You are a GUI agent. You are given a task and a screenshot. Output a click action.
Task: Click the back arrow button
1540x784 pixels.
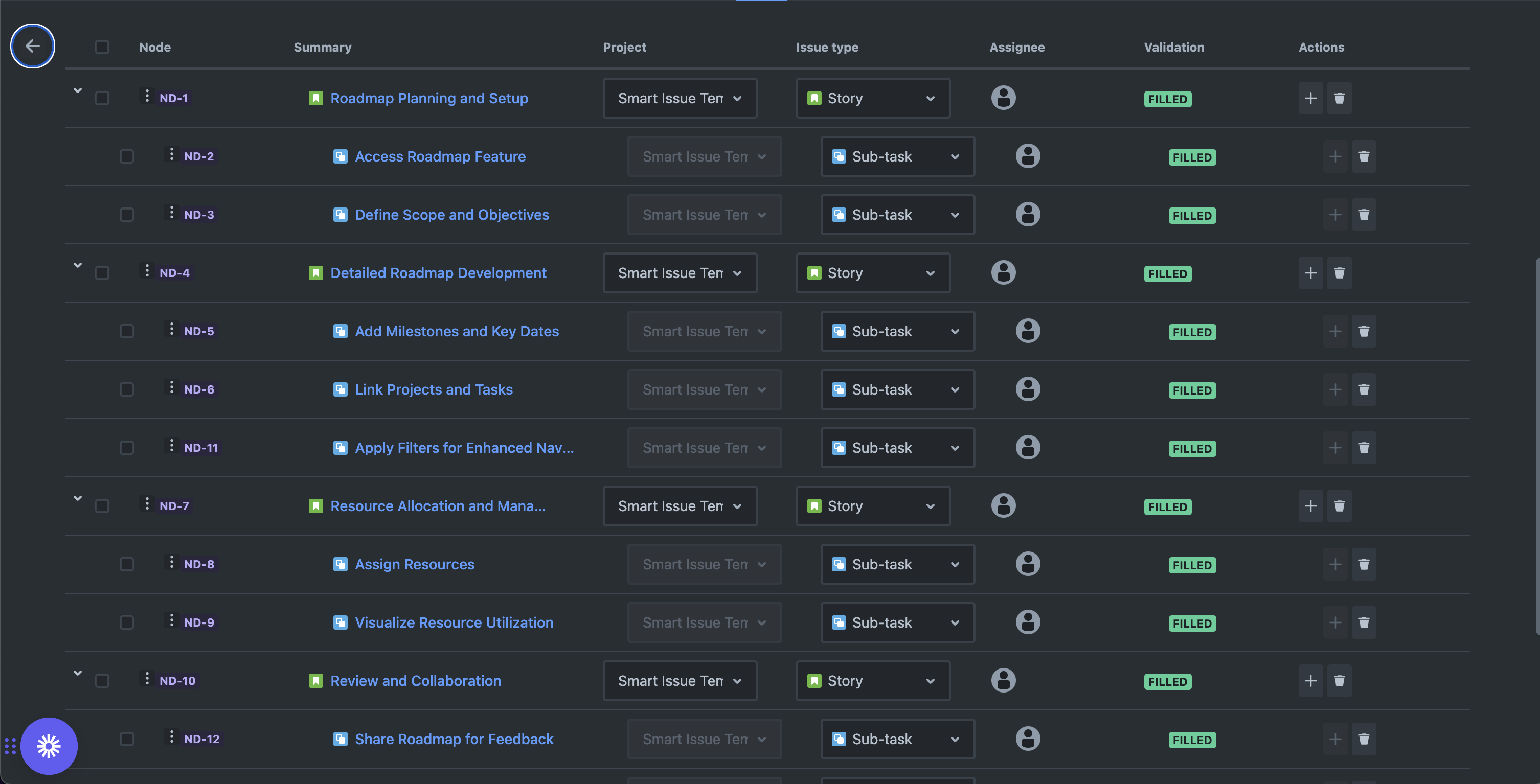pyautogui.click(x=32, y=46)
